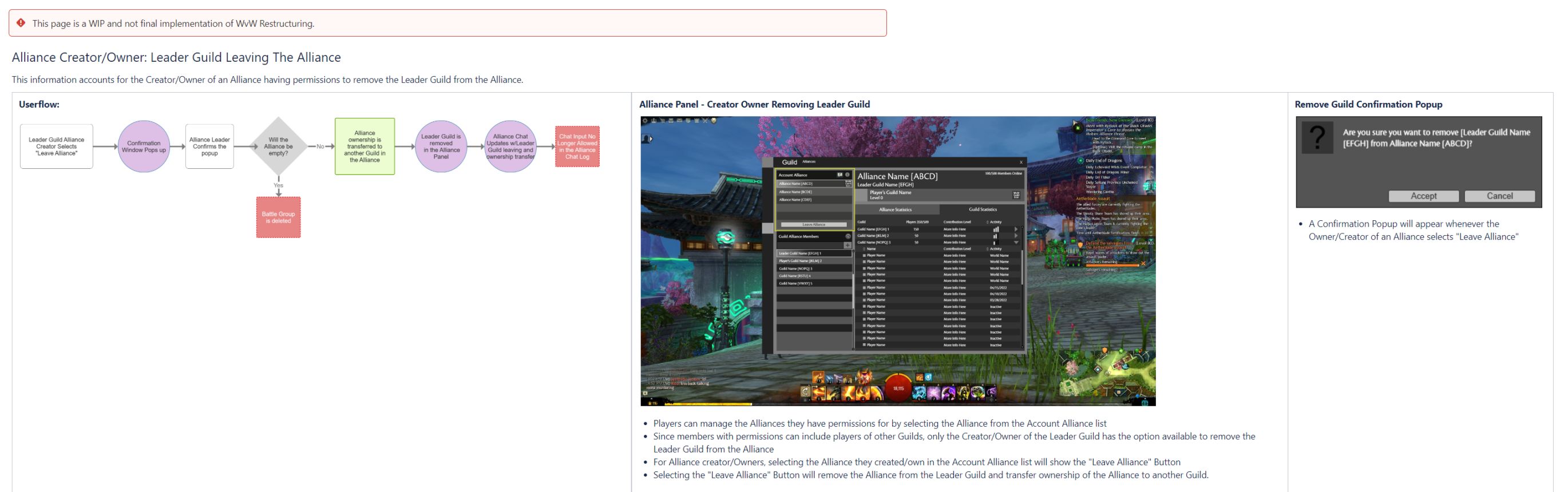Click the Battle Group is deleted flowchart box
1568x492 pixels.
tap(278, 217)
